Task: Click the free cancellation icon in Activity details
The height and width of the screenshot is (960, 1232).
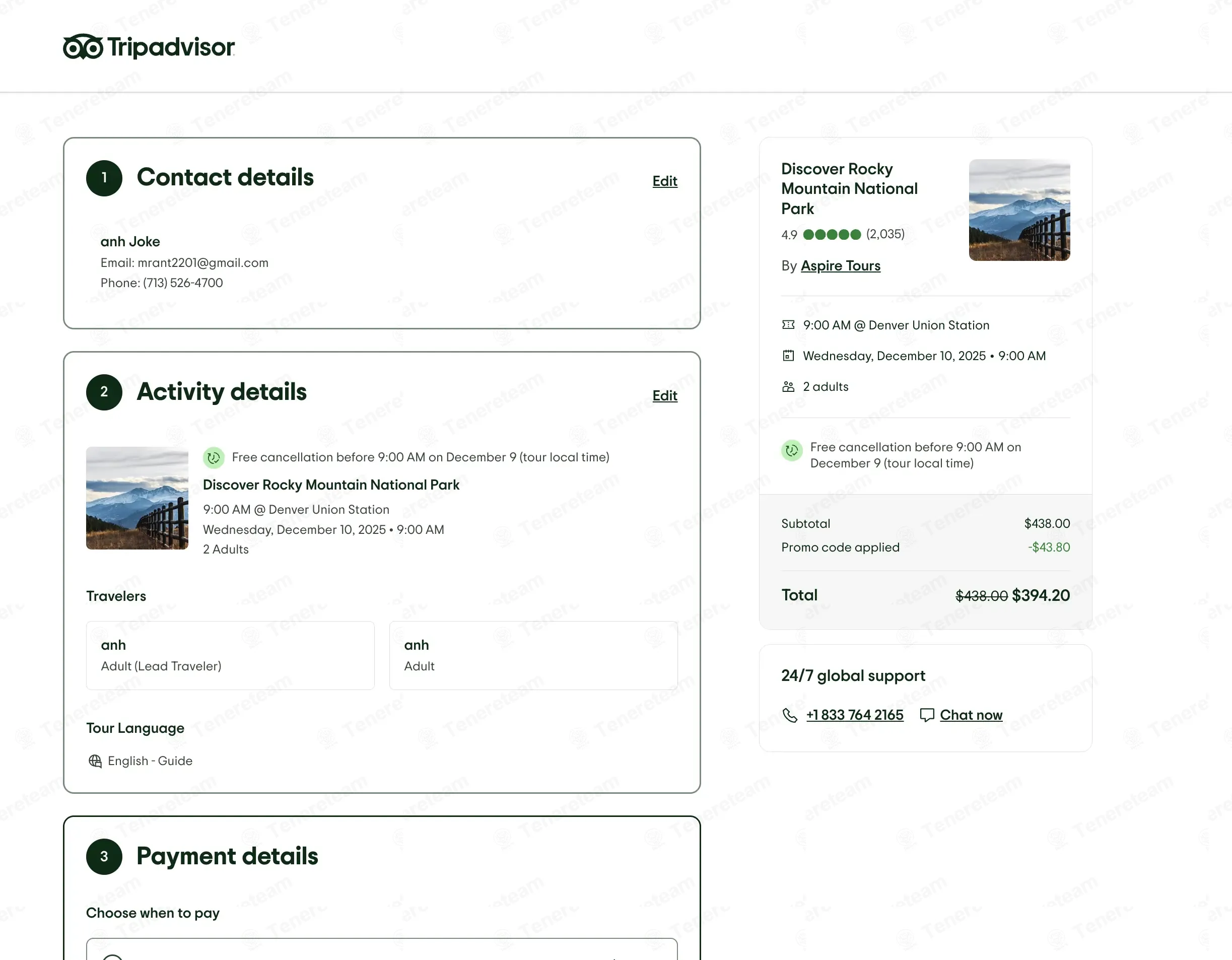Action: pyautogui.click(x=214, y=457)
